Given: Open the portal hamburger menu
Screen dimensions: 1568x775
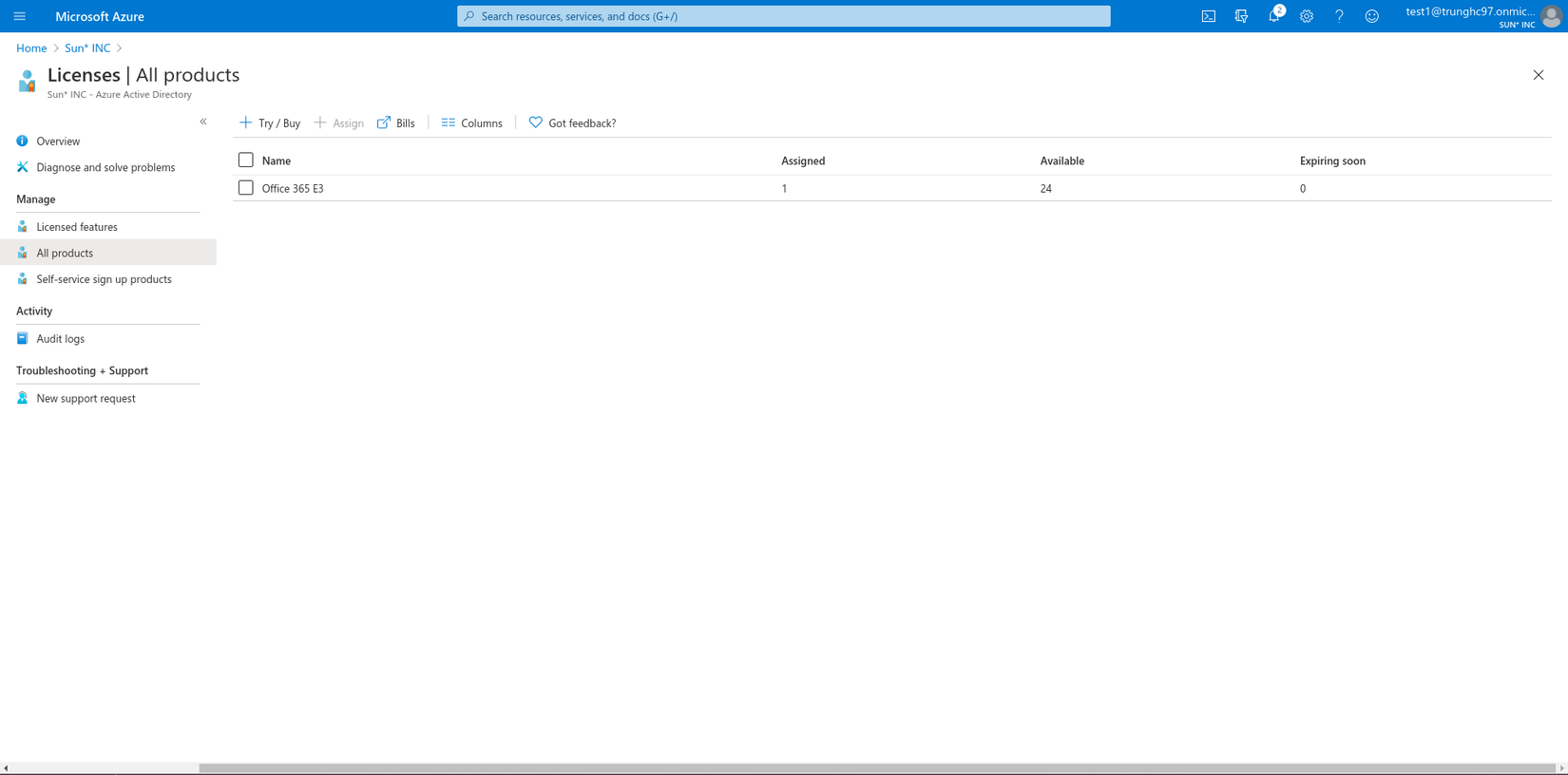Looking at the screenshot, I should click(x=19, y=16).
